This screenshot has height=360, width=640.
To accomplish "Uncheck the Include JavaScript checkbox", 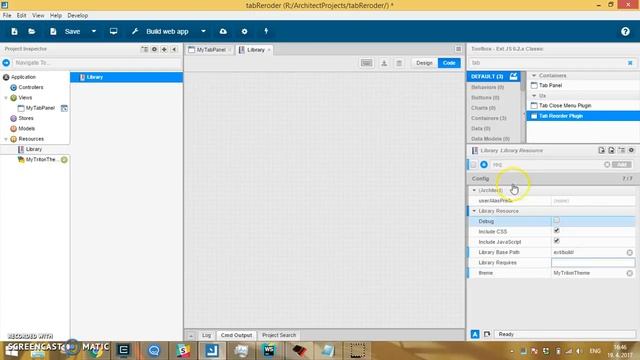I will (556, 241).
